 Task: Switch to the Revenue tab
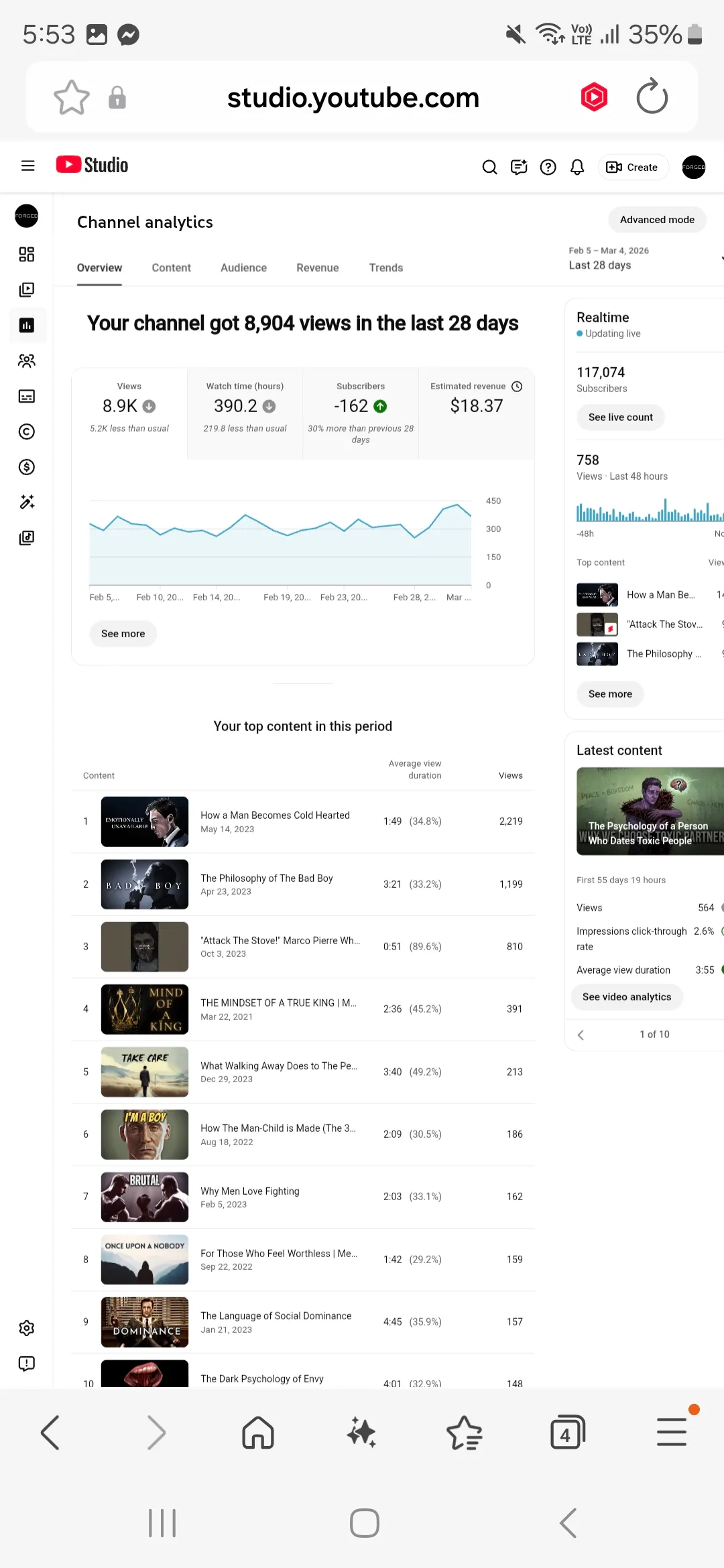[318, 268]
